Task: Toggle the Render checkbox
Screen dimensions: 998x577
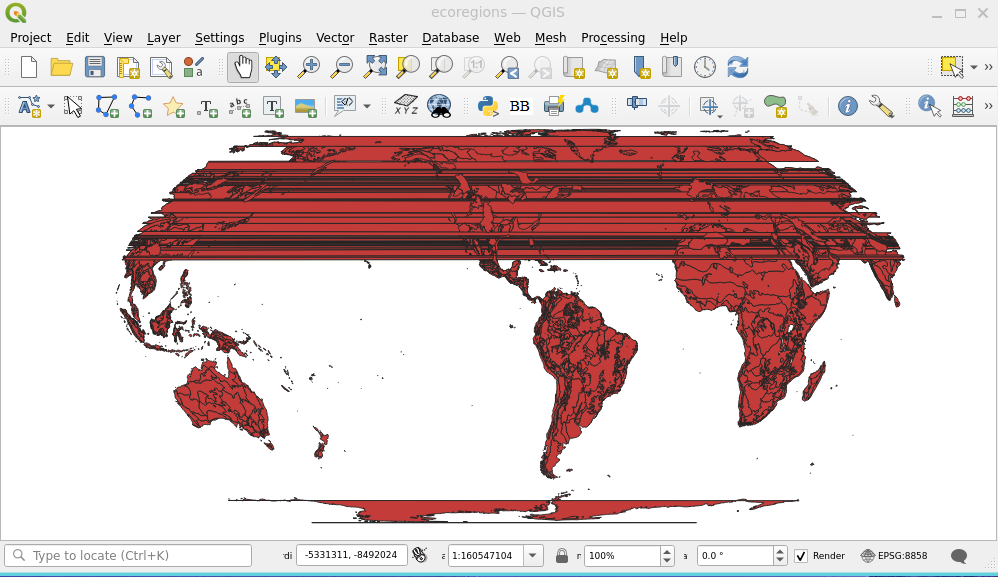Action: pos(801,556)
